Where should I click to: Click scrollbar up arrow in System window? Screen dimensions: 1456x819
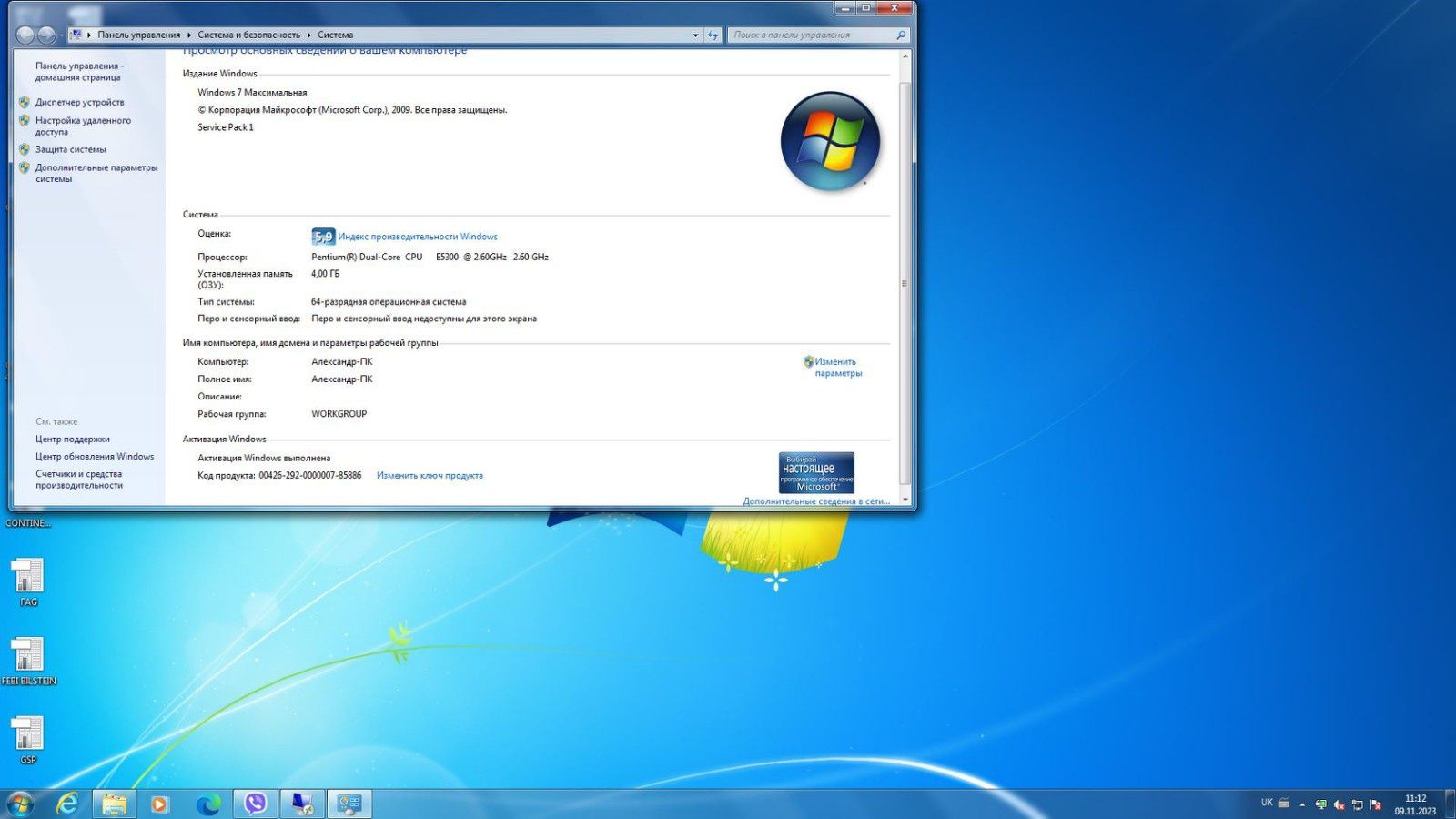point(905,56)
